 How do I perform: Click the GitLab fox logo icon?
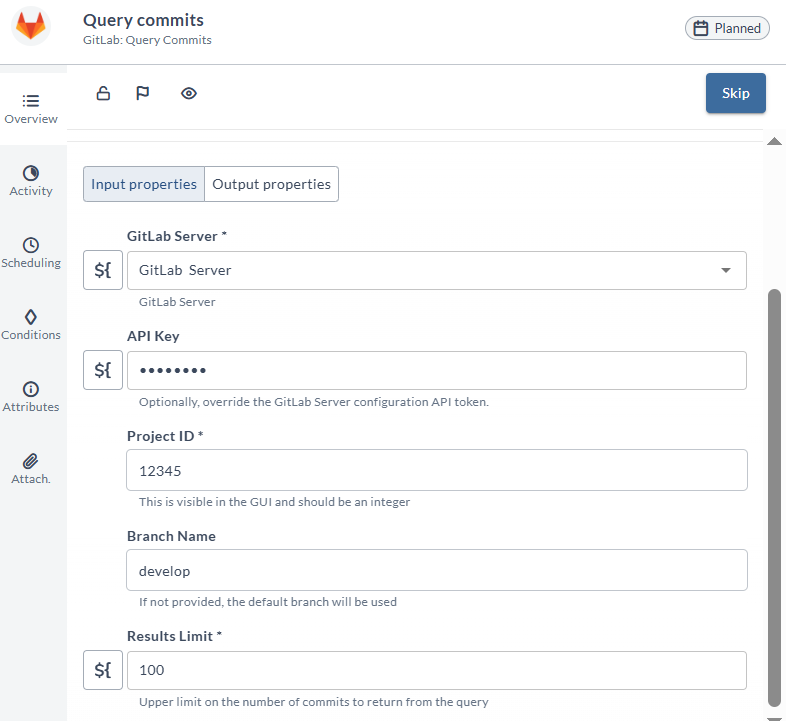coord(31,26)
